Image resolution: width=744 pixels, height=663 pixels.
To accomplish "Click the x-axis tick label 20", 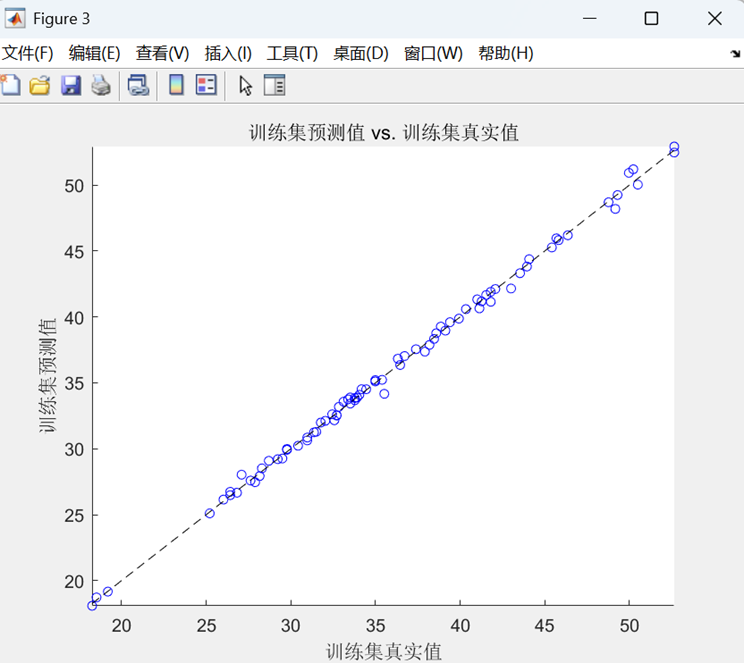I will coord(121,626).
